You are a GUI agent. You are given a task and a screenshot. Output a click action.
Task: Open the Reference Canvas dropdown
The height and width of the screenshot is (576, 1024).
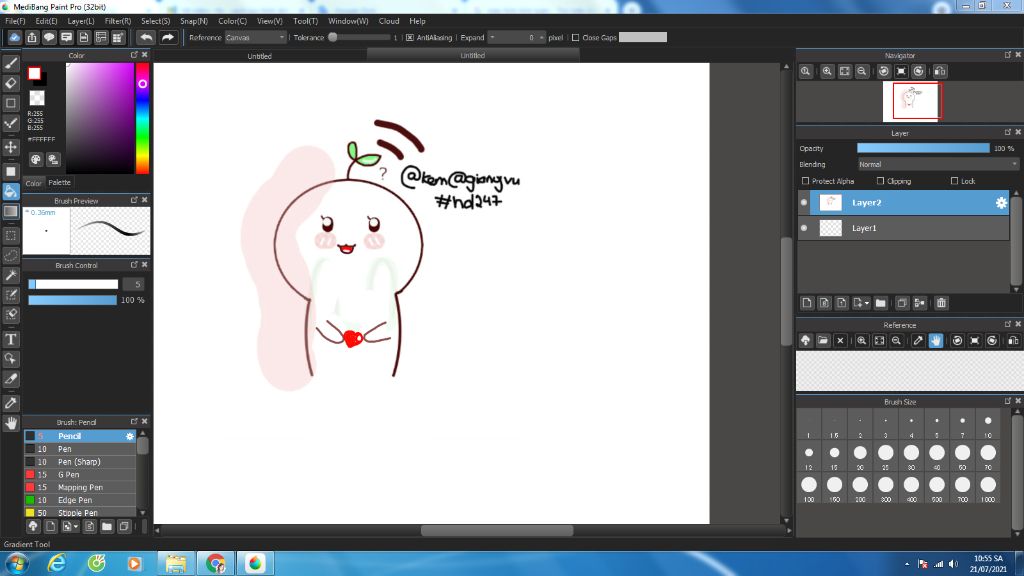click(255, 38)
